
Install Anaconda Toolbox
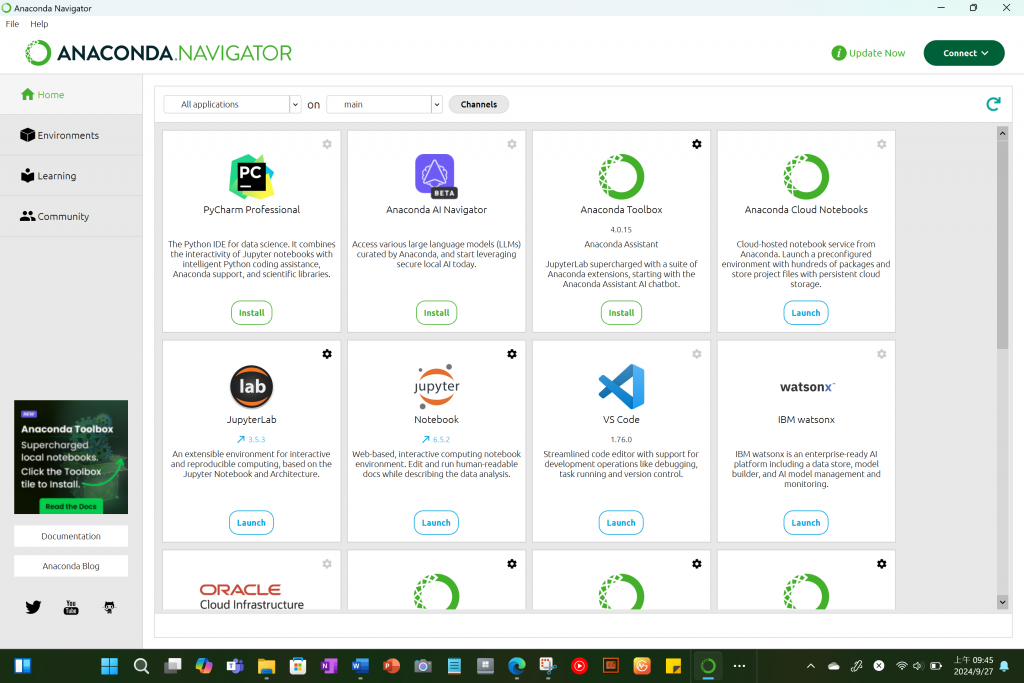point(621,313)
